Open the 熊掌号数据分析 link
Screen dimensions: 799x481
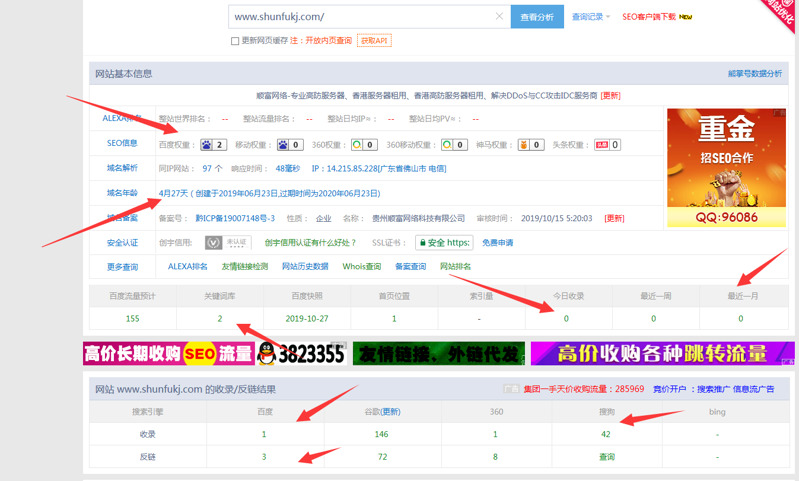755,74
